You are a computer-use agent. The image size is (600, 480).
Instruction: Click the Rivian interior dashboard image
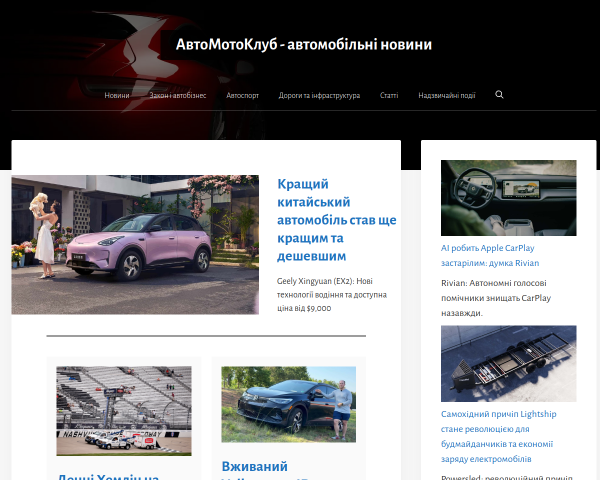509,198
